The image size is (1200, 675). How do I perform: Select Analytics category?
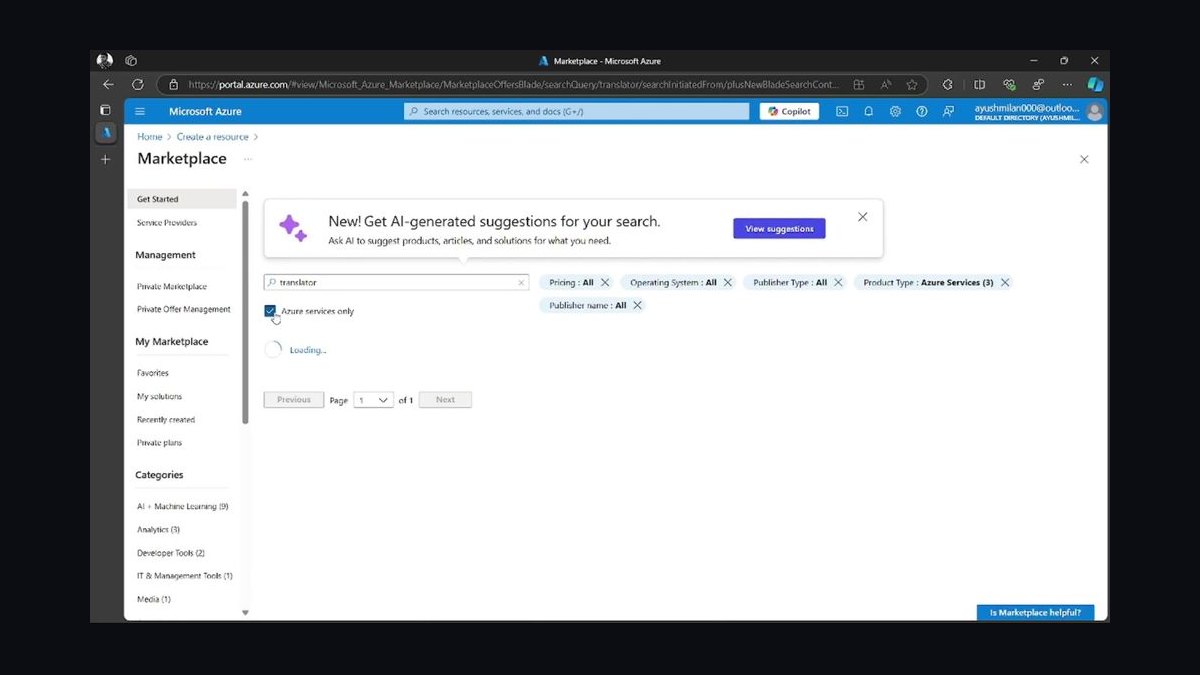[159, 530]
